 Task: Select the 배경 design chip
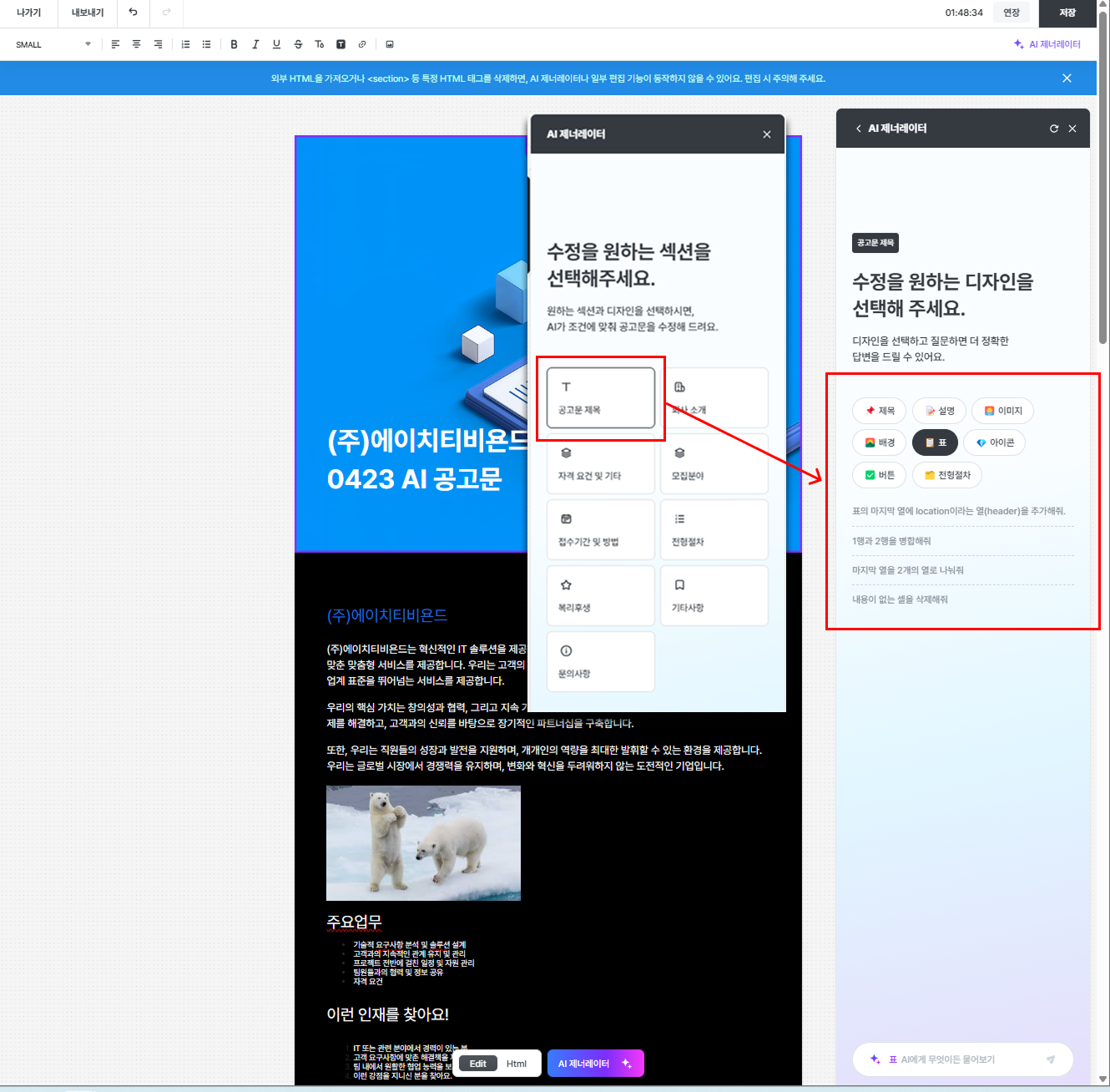click(x=880, y=442)
